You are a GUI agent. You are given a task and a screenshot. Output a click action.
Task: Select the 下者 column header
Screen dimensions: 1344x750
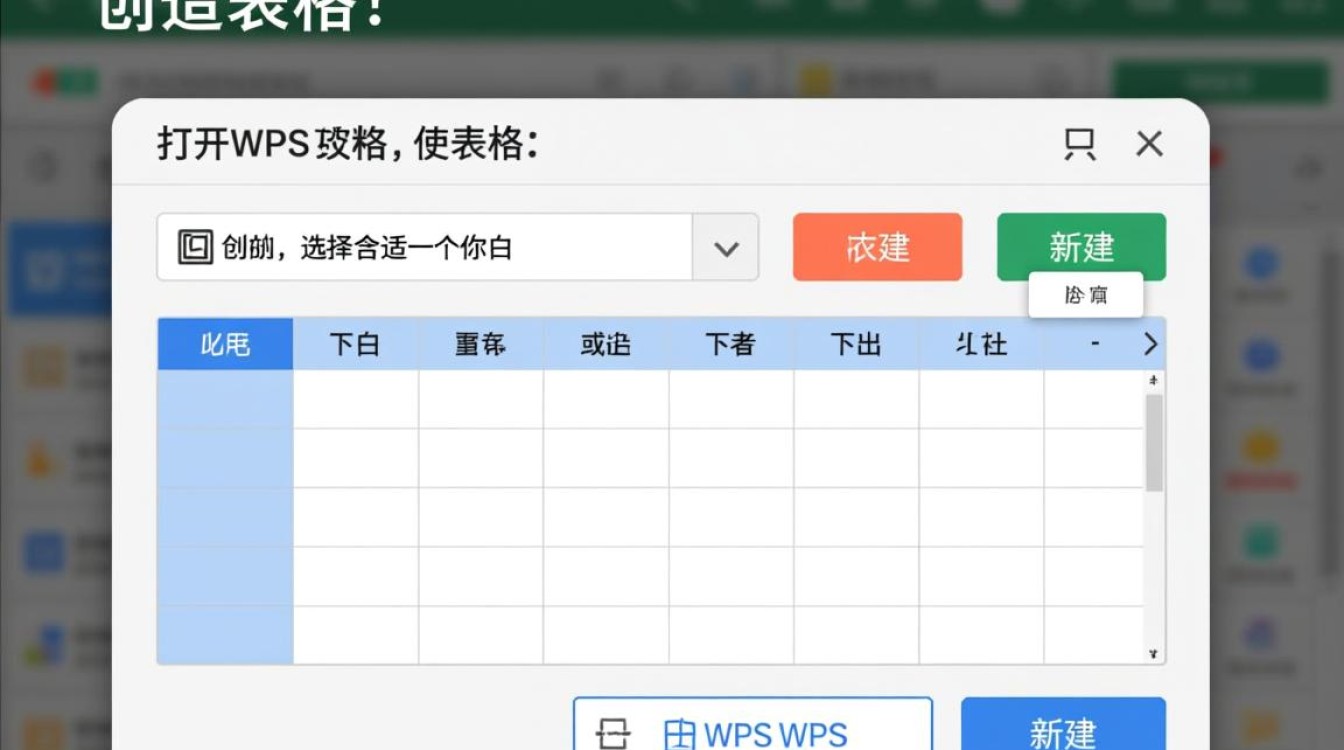coord(730,344)
